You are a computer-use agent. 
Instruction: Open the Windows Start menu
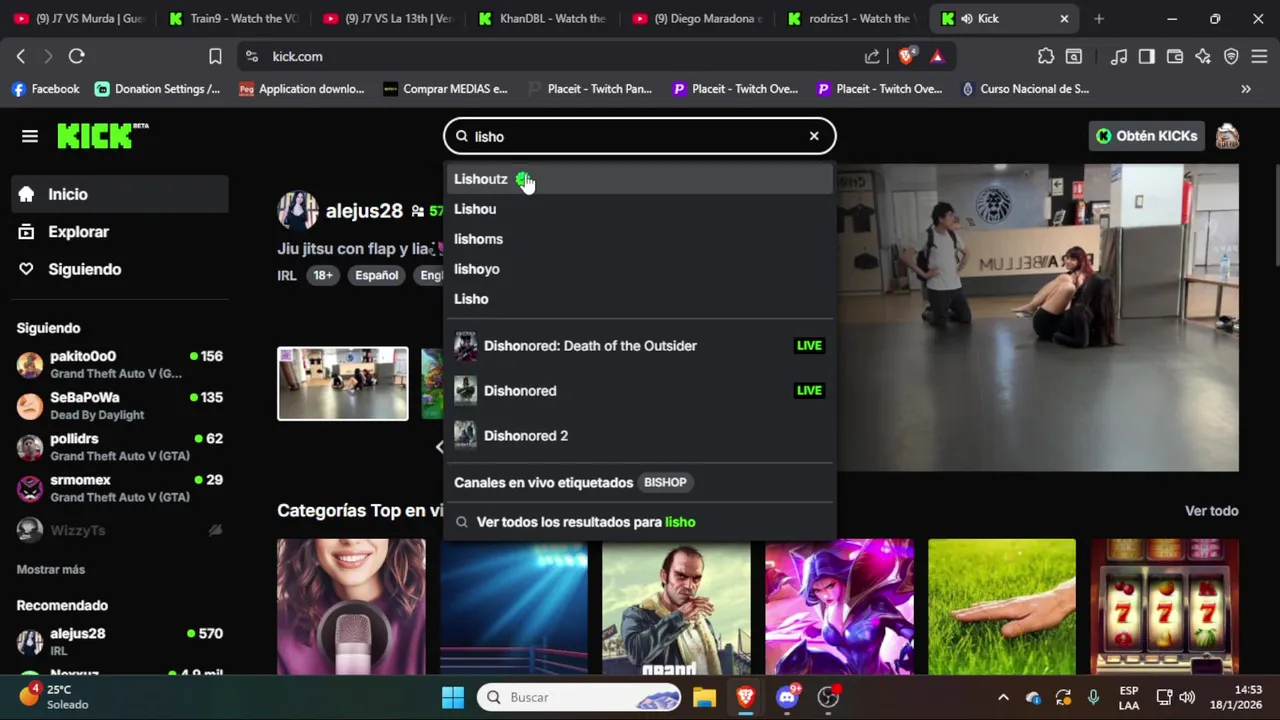tap(453, 697)
